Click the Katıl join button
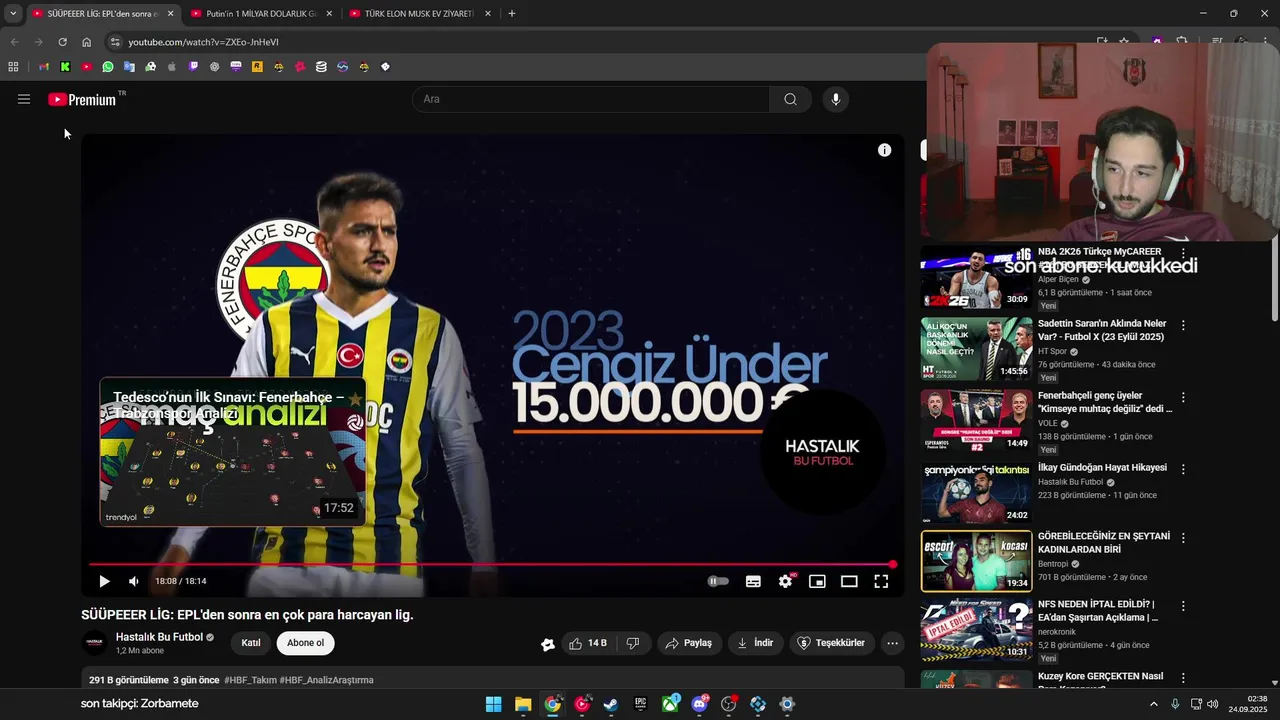 (x=251, y=643)
